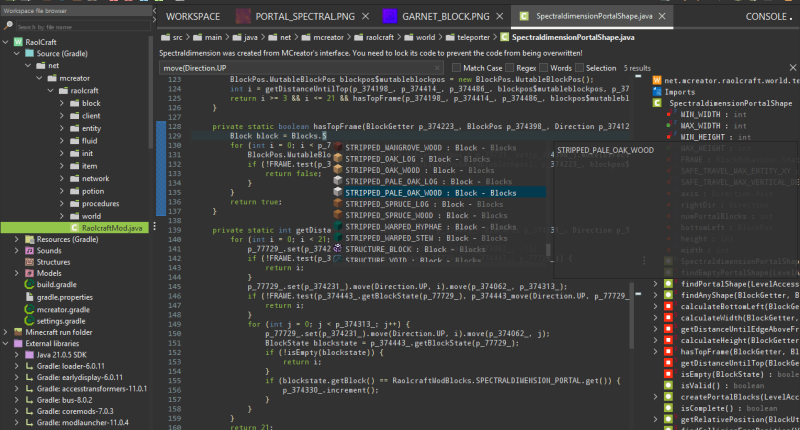Screen dimensions: 800x430
Task: Collapse the RaolCraft root node
Action: coord(6,42)
